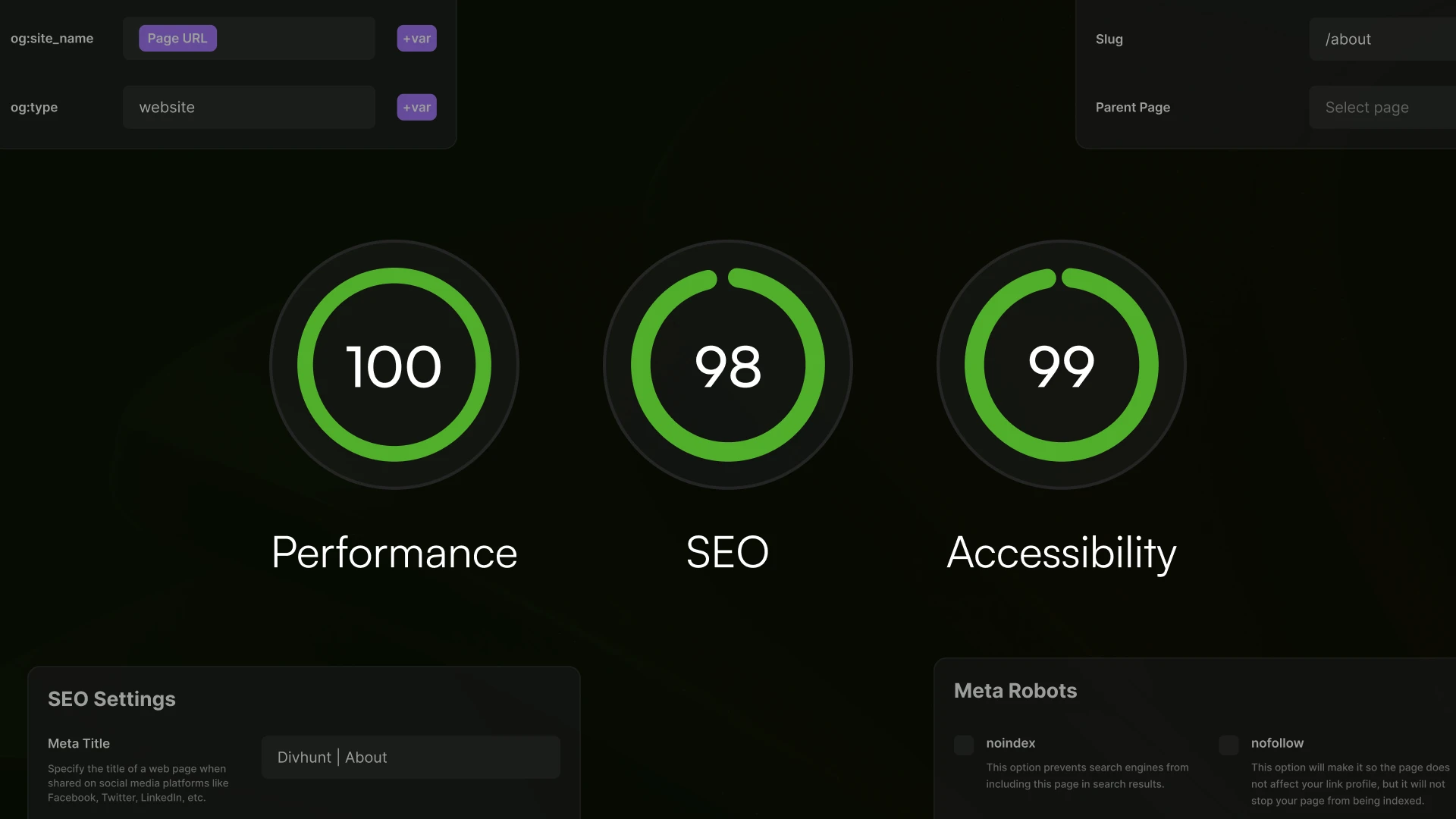Click the SEO label under gauge
Viewport: 1456px width, 819px height.
point(727,552)
